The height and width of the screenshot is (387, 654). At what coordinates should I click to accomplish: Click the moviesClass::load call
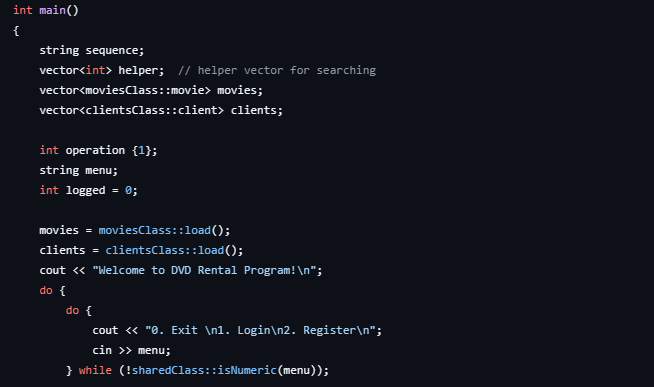pos(155,230)
